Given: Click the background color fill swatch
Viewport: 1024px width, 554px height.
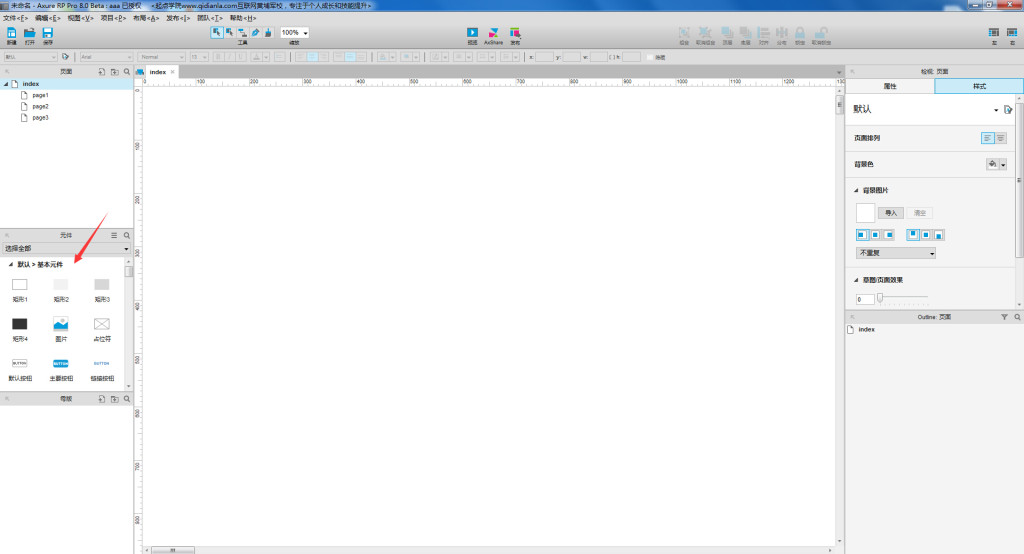Looking at the screenshot, I should (992, 165).
